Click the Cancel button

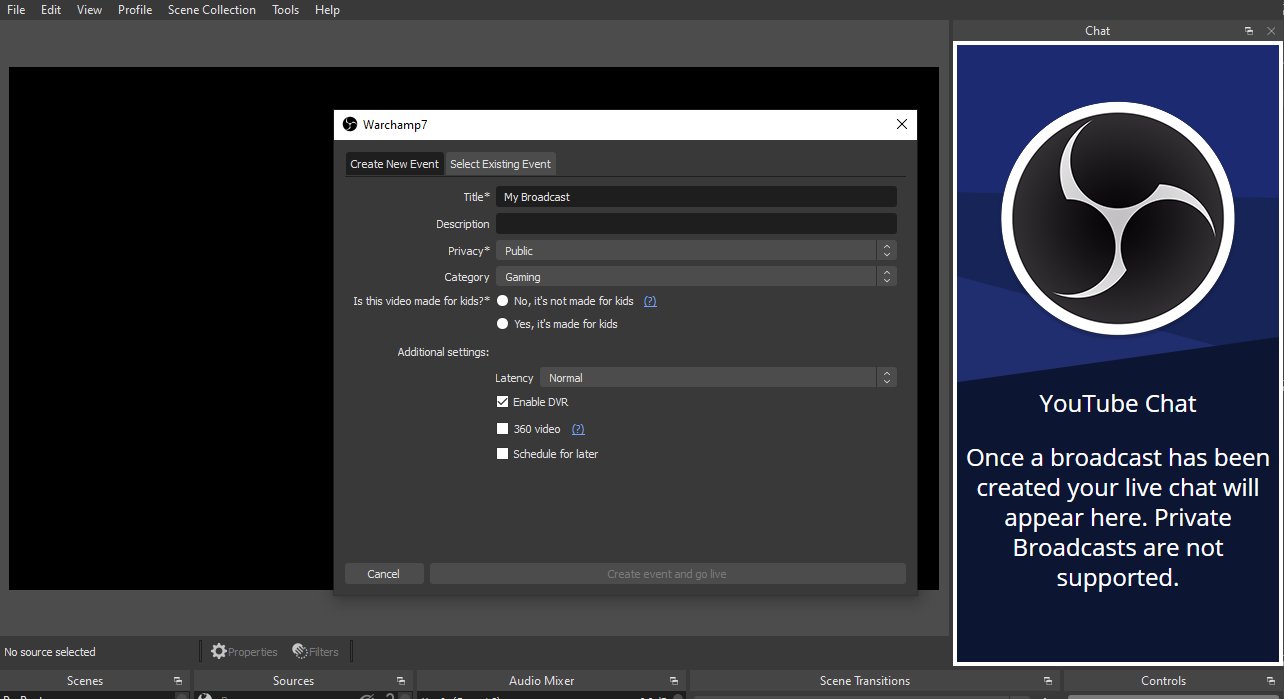pyautogui.click(x=384, y=574)
